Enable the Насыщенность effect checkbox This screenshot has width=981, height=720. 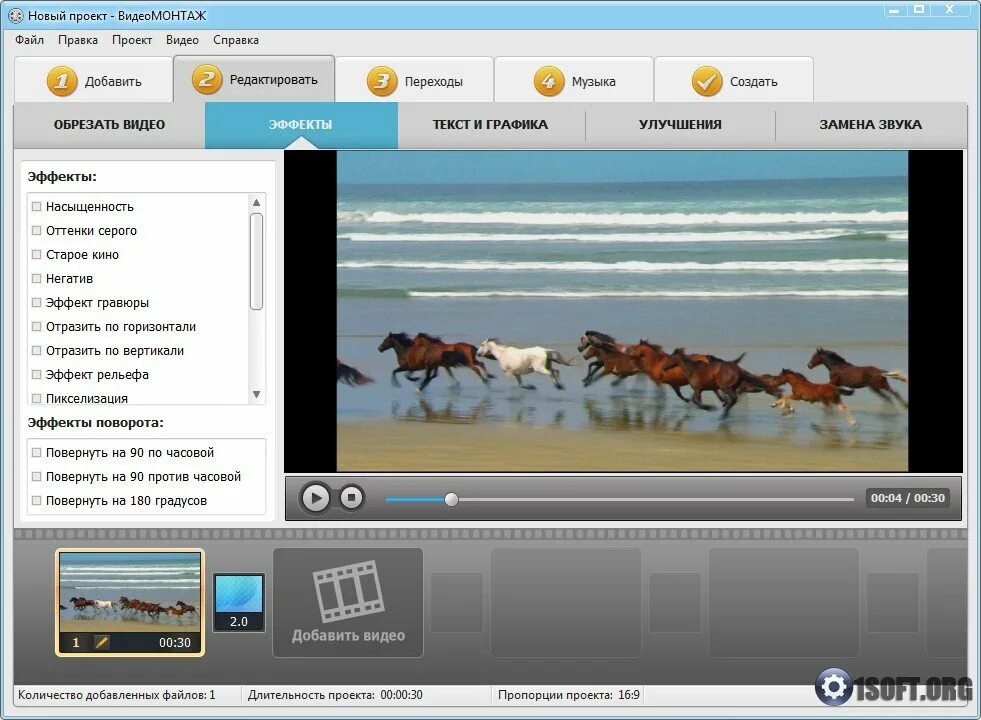36,206
